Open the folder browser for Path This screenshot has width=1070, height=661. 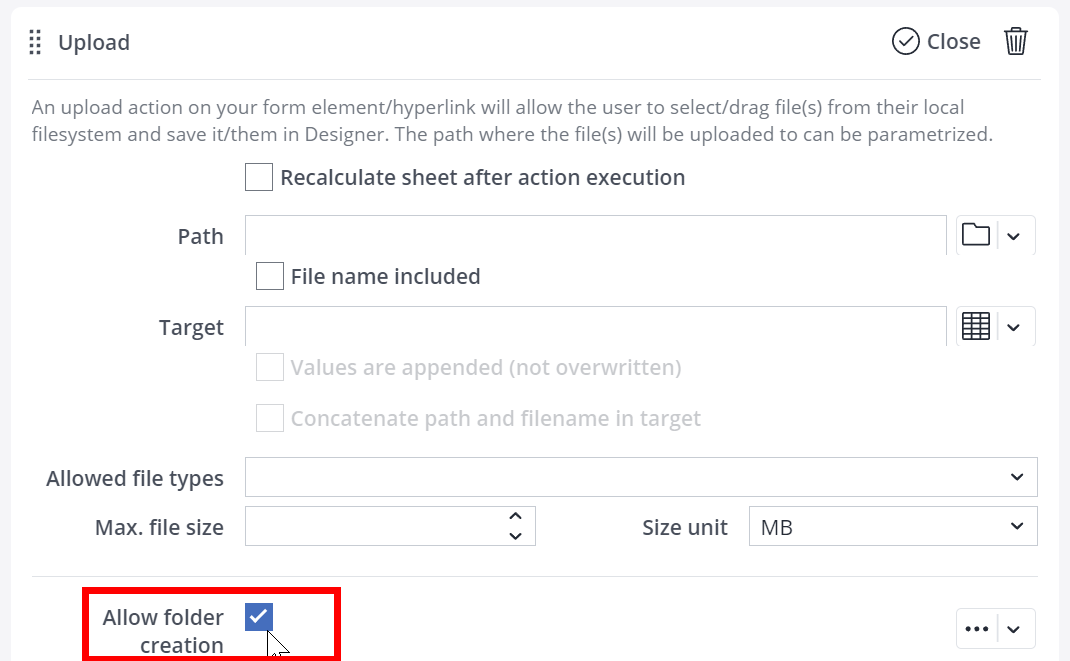coord(976,235)
